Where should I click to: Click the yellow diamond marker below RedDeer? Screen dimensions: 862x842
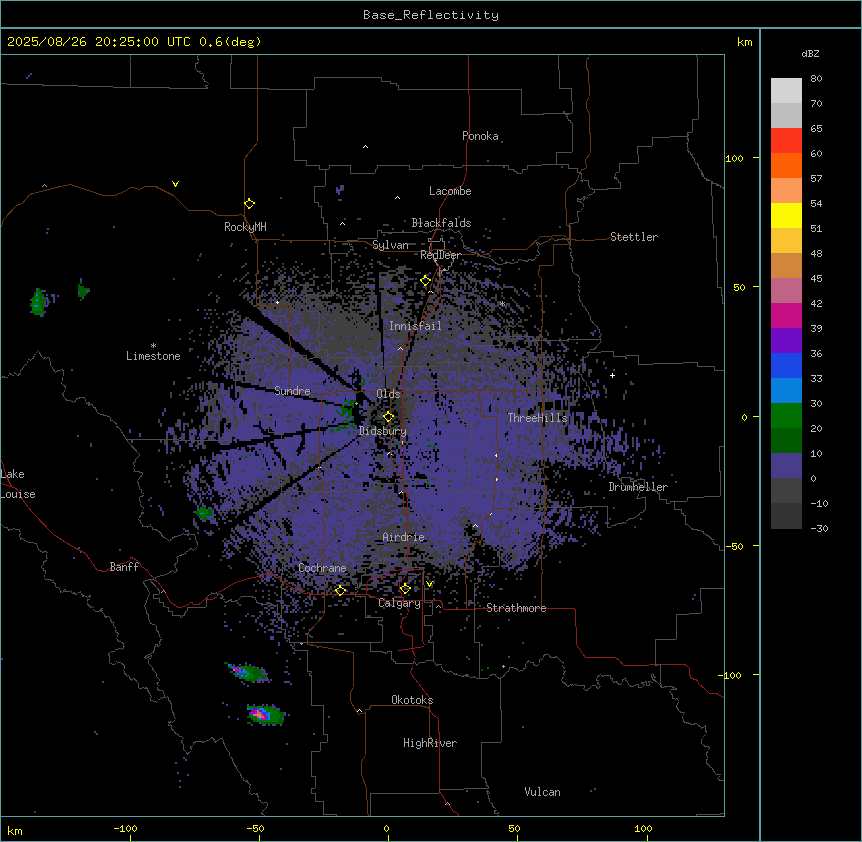click(x=426, y=281)
